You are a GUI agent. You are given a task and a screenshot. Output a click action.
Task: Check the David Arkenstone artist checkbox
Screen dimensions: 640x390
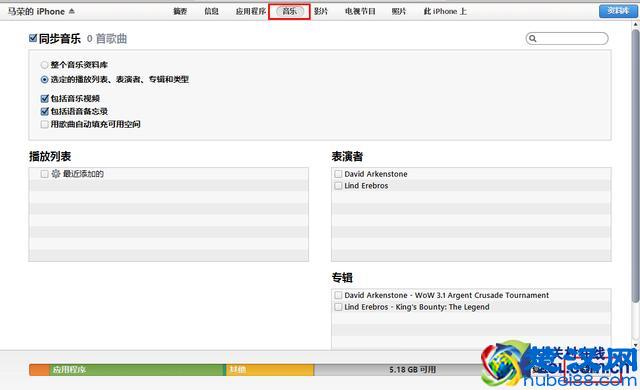[x=338, y=174]
